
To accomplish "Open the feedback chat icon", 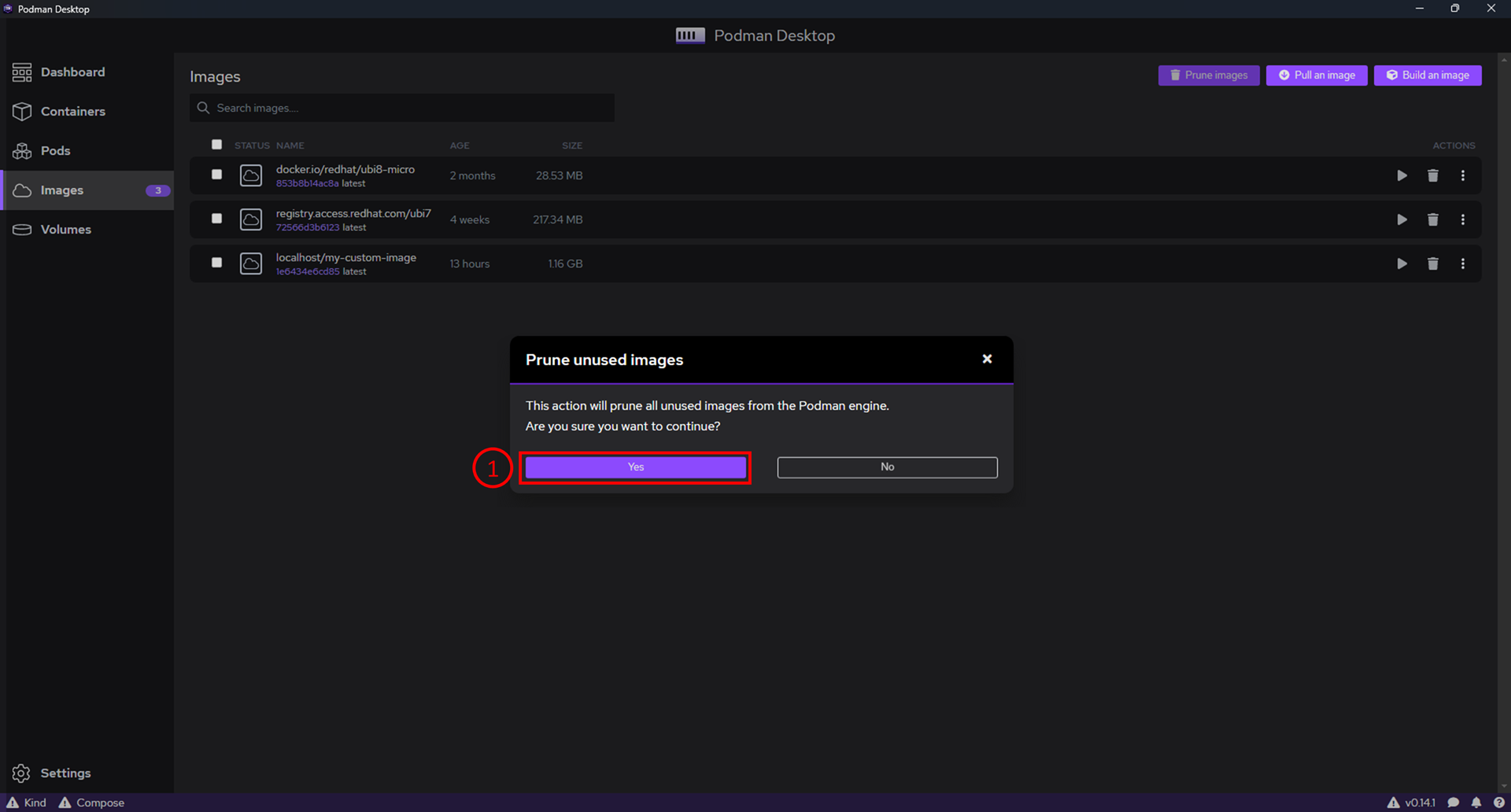I will [1454, 803].
